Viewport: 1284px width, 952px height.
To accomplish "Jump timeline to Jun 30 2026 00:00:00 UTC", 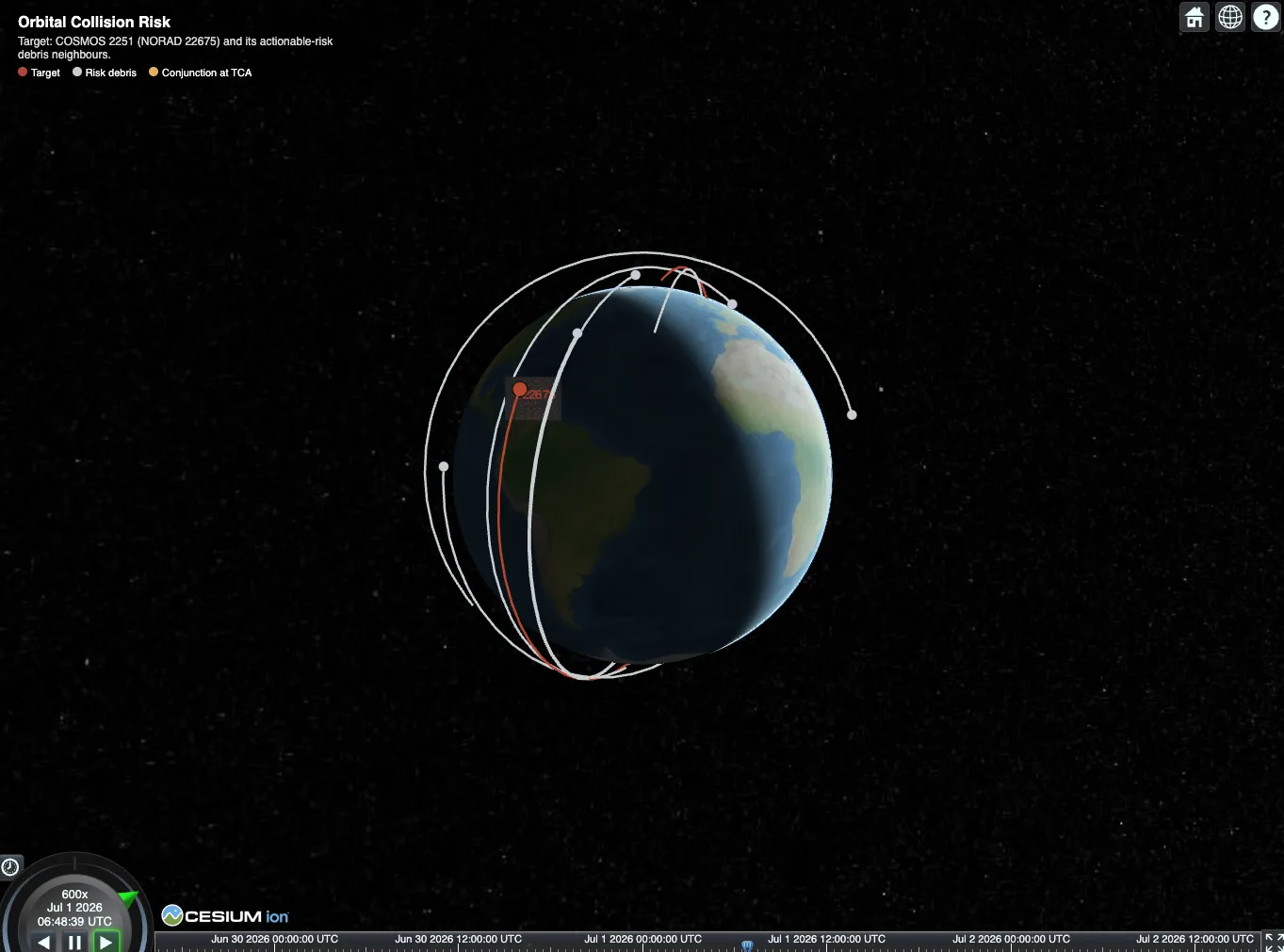I will tap(274, 939).
